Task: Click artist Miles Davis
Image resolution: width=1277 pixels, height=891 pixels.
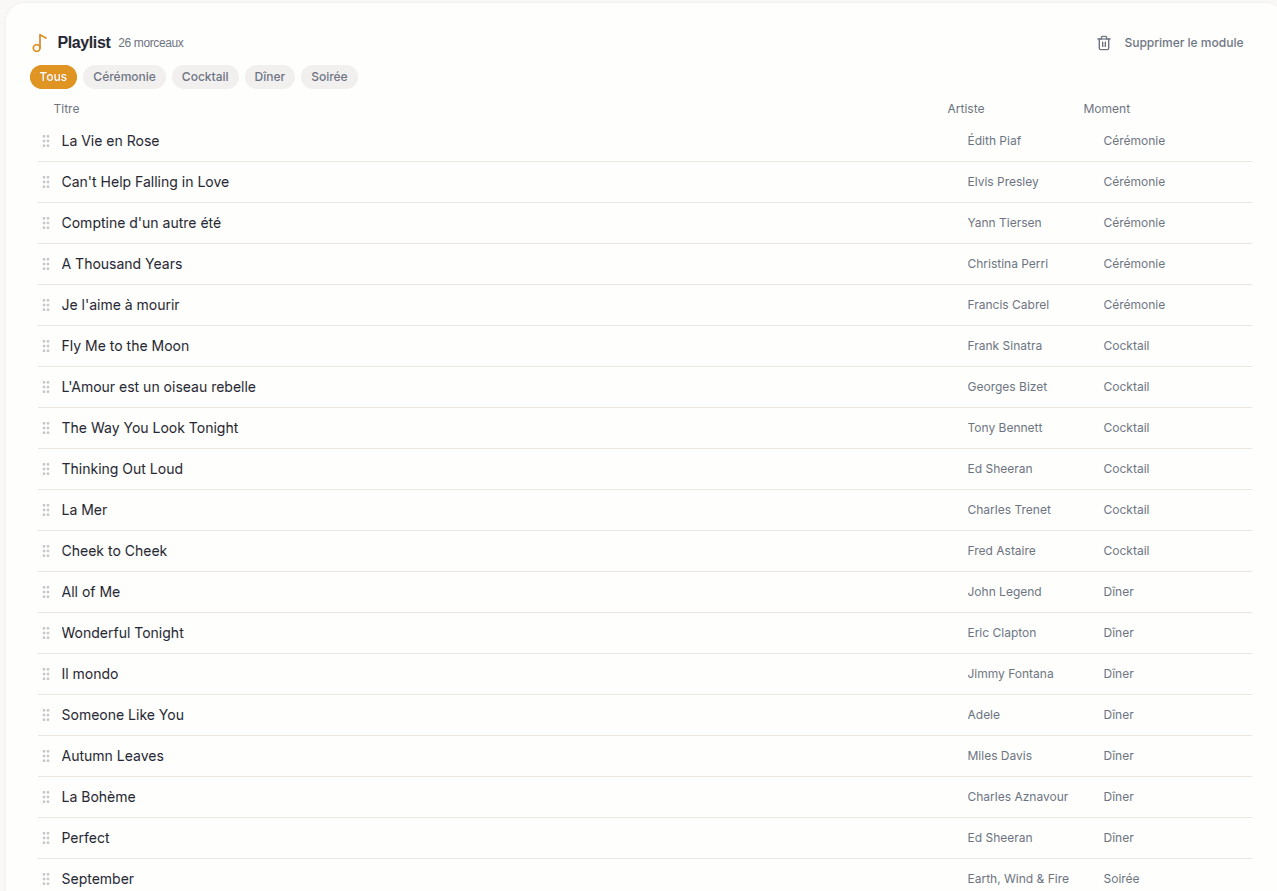Action: (x=1000, y=756)
